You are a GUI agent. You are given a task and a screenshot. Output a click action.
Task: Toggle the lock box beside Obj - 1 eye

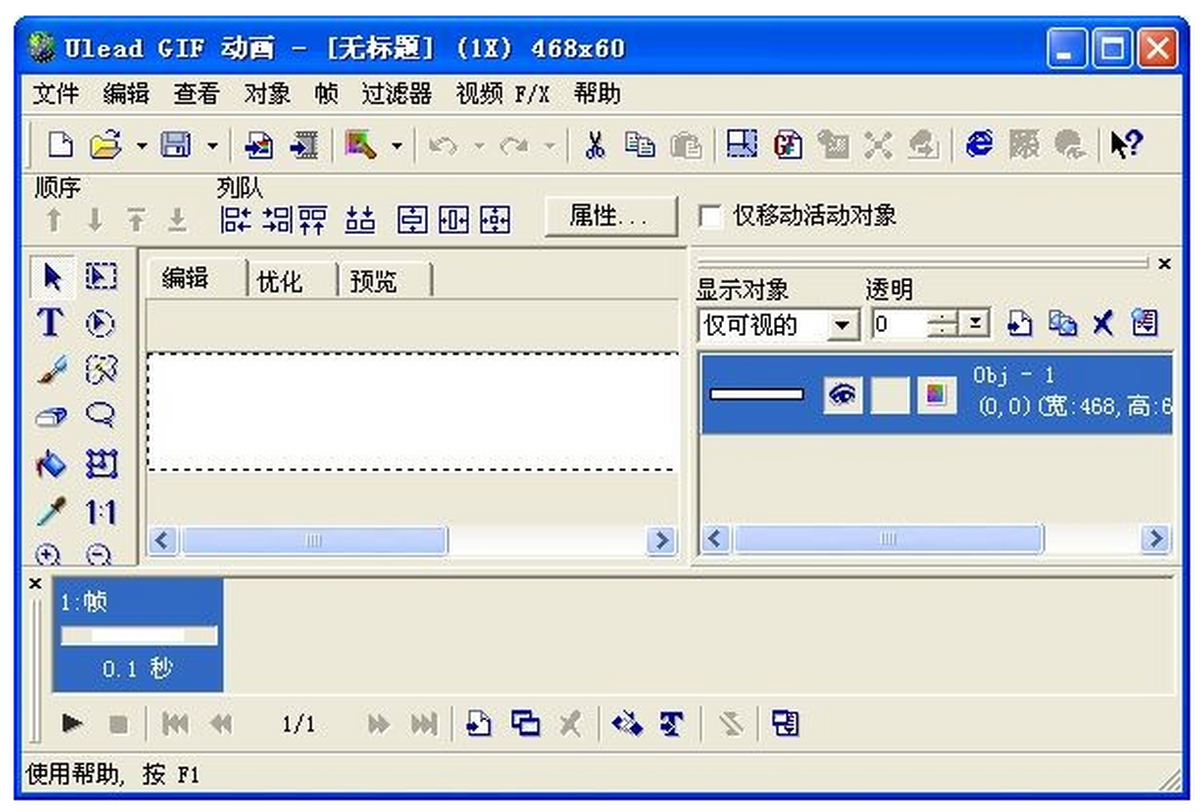coord(889,395)
